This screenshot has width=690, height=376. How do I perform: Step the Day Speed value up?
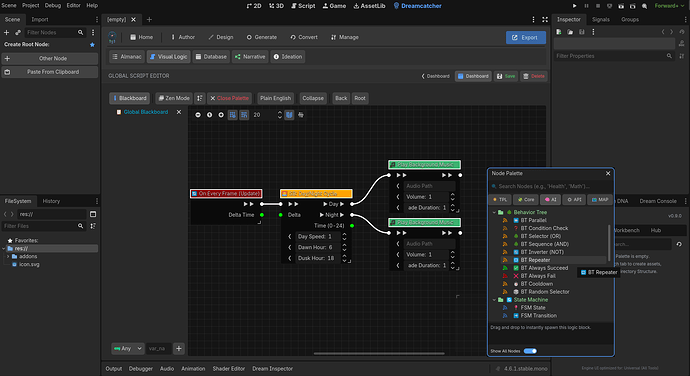pos(345,234)
